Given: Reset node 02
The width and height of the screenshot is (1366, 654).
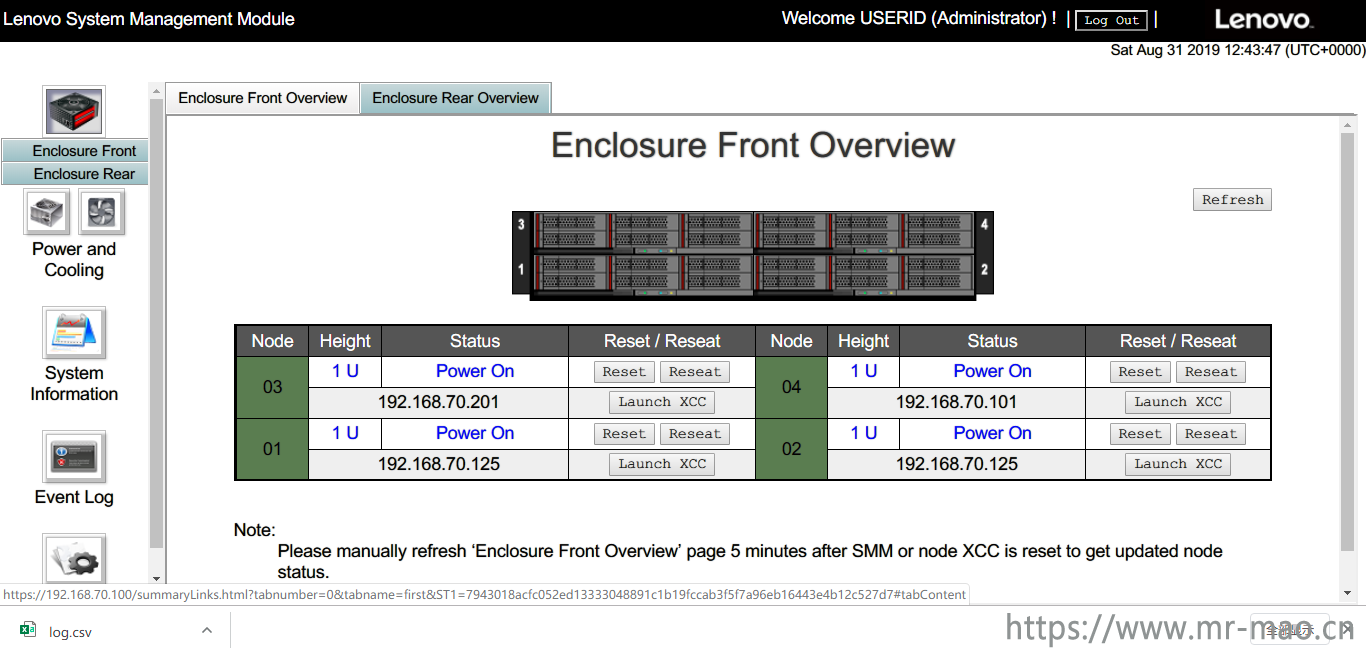Looking at the screenshot, I should (1140, 434).
